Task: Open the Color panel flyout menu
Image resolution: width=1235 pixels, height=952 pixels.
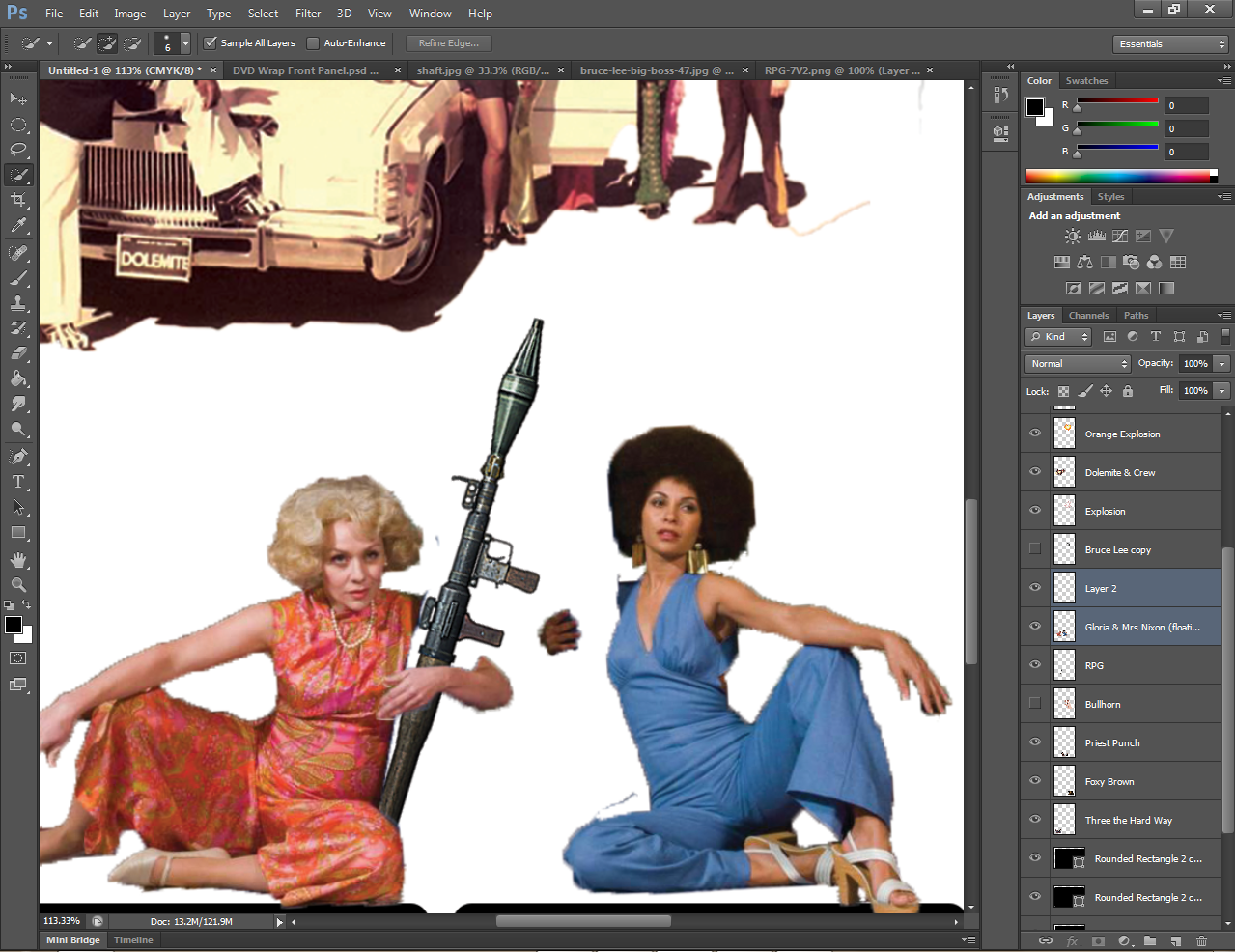Action: tap(1223, 81)
